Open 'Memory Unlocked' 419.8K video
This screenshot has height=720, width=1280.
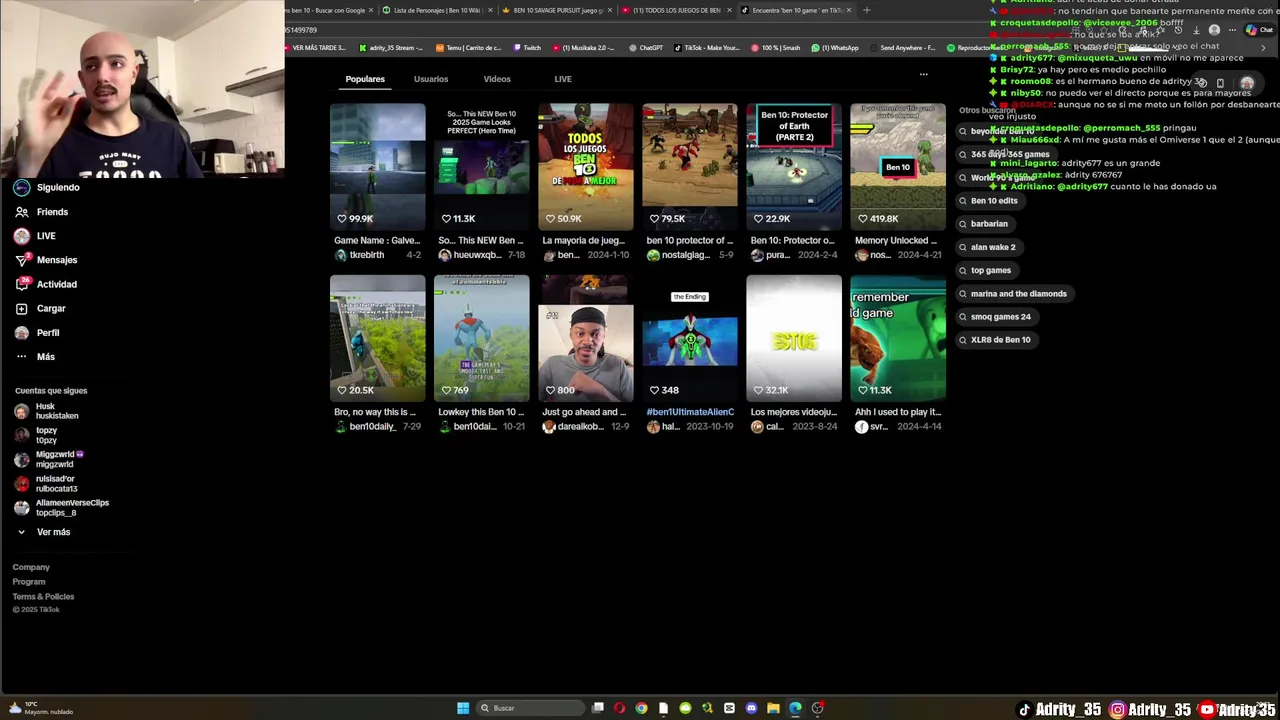click(x=898, y=167)
